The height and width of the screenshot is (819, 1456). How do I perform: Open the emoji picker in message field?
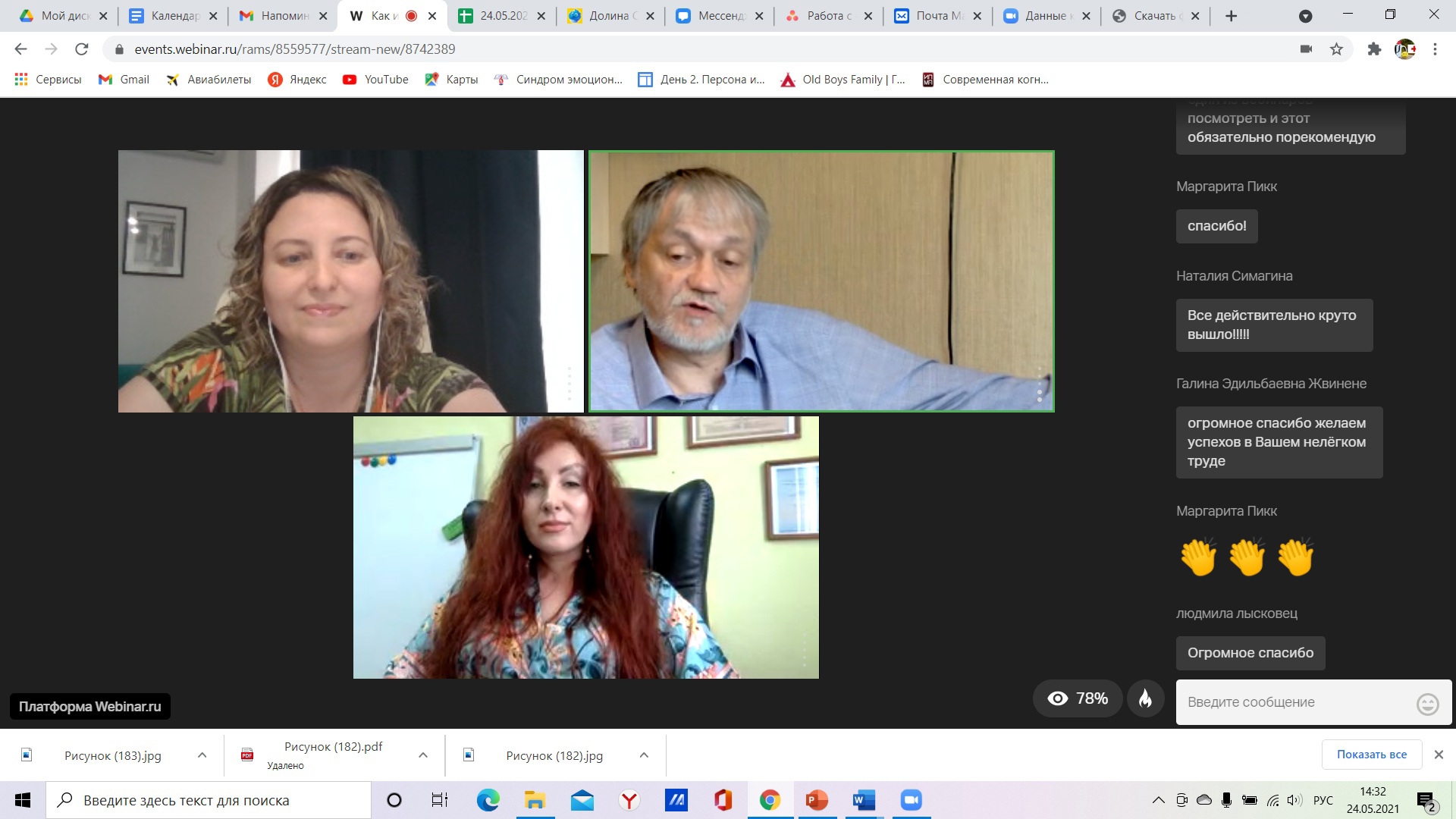tap(1427, 704)
